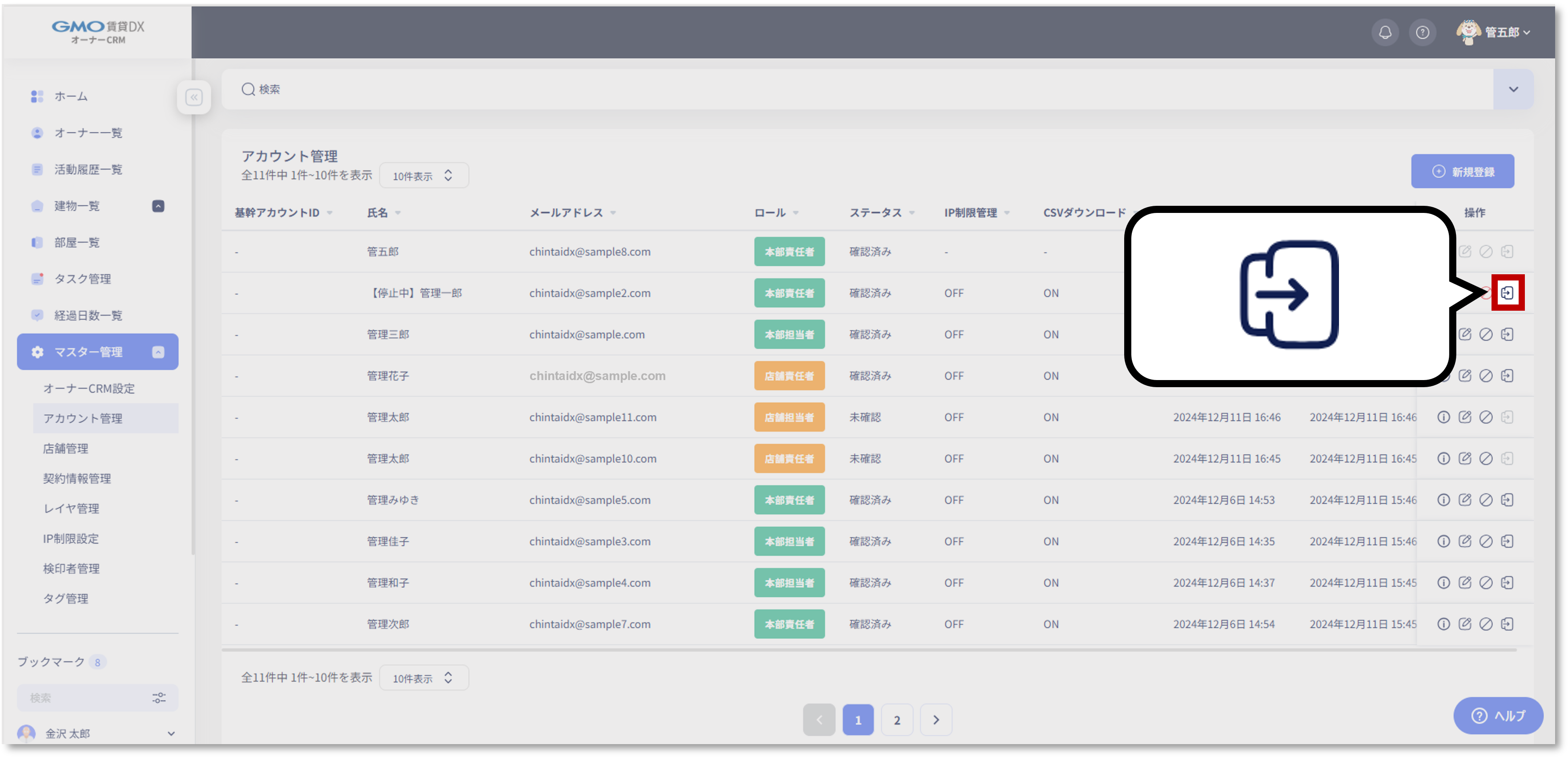
Task: Edit the 管理みゆき account
Action: pyautogui.click(x=1464, y=500)
